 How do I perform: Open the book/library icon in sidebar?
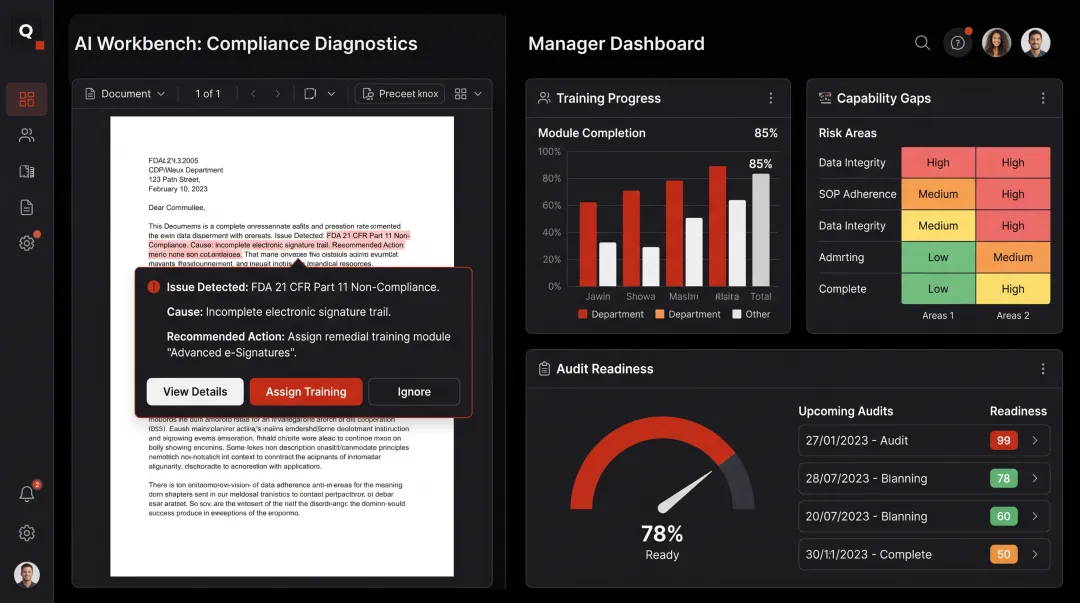[x=27, y=172]
